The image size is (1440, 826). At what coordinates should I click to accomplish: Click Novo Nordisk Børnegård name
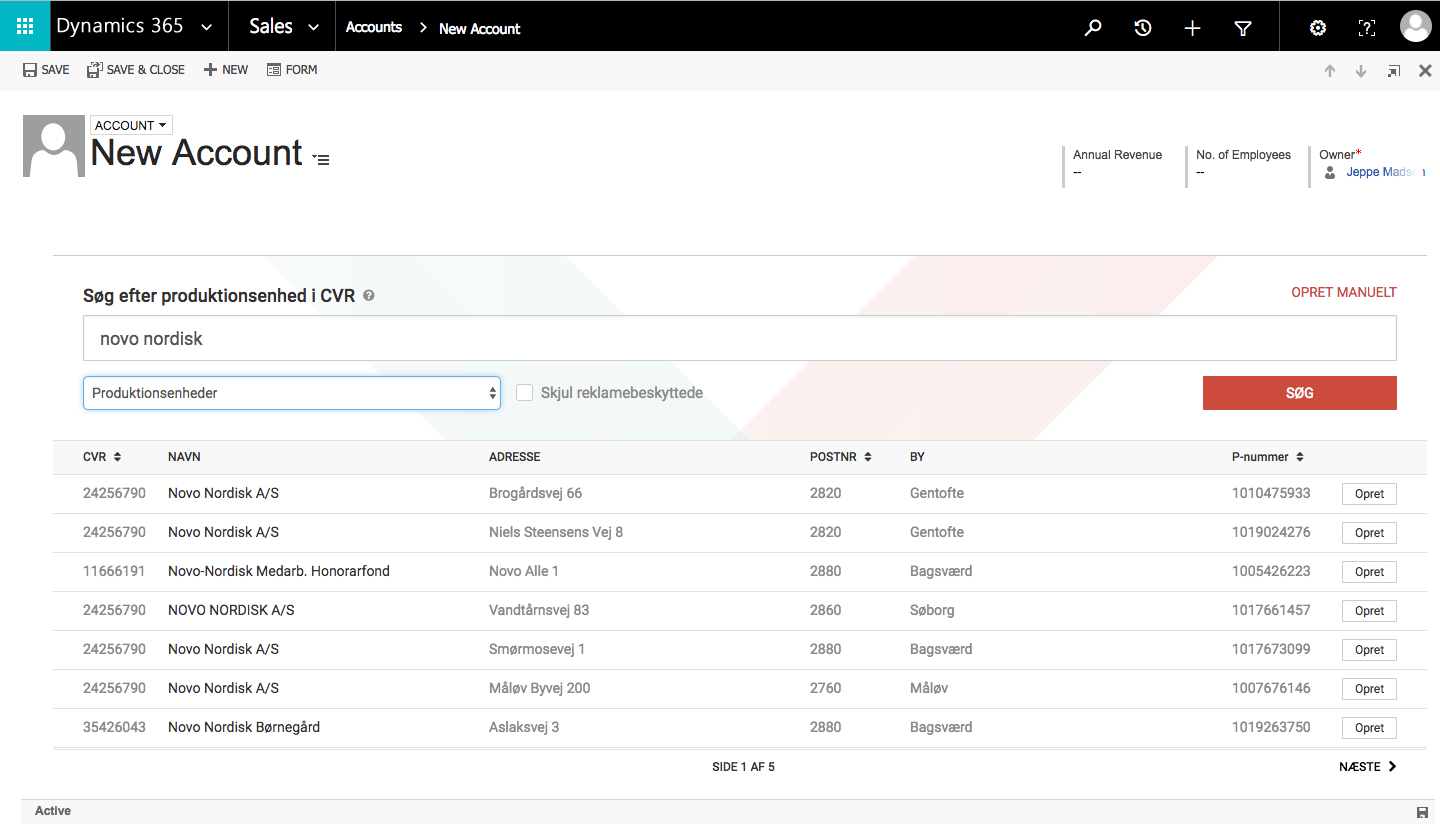pyautogui.click(x=244, y=727)
